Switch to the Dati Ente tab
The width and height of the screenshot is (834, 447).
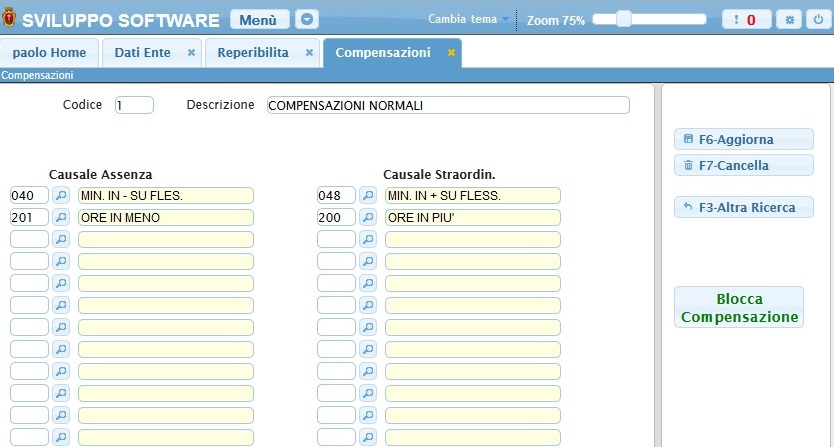[143, 53]
